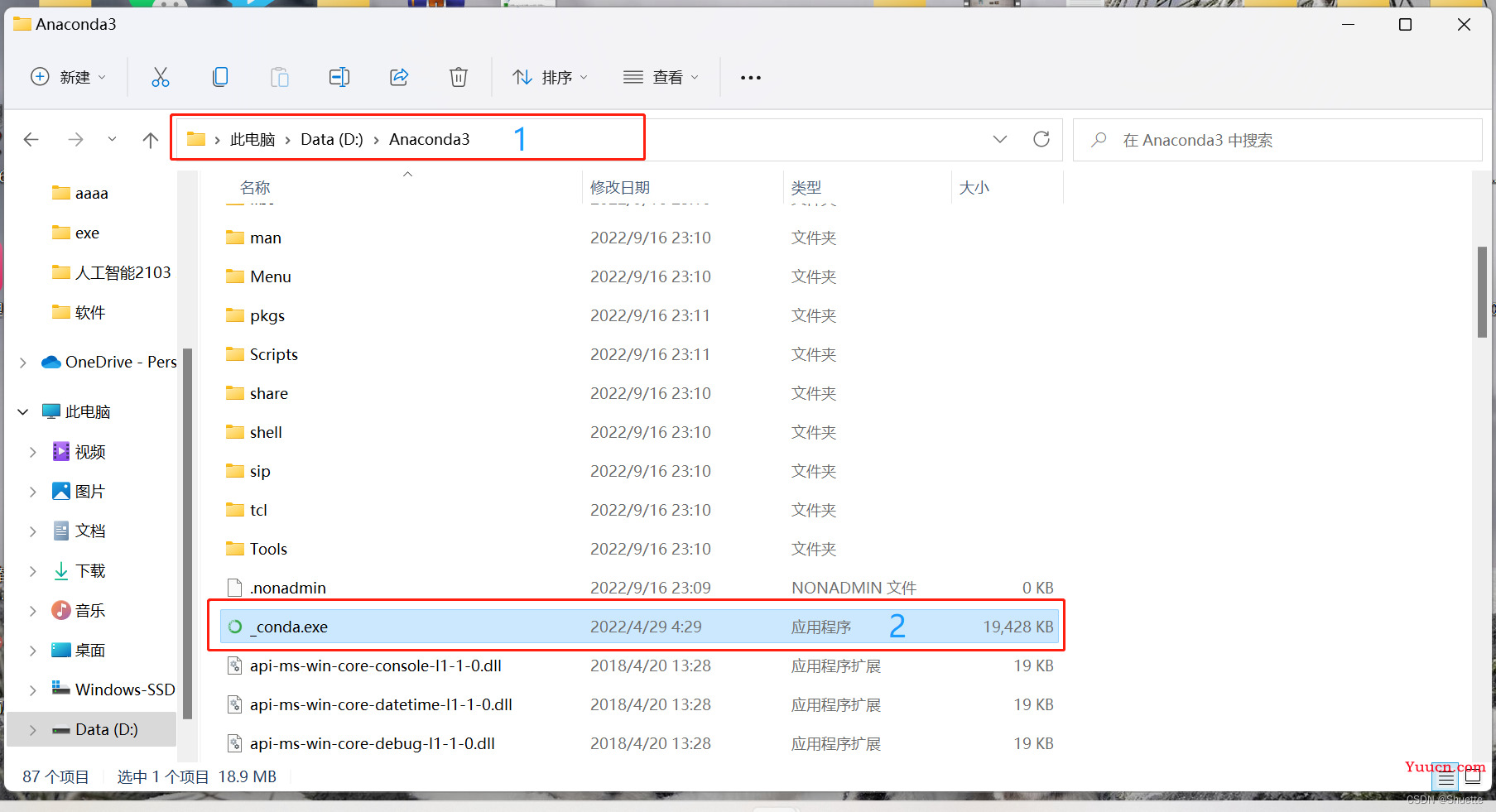Click the 音乐 music icon in sidebar
The image size is (1496, 812).
point(61,610)
